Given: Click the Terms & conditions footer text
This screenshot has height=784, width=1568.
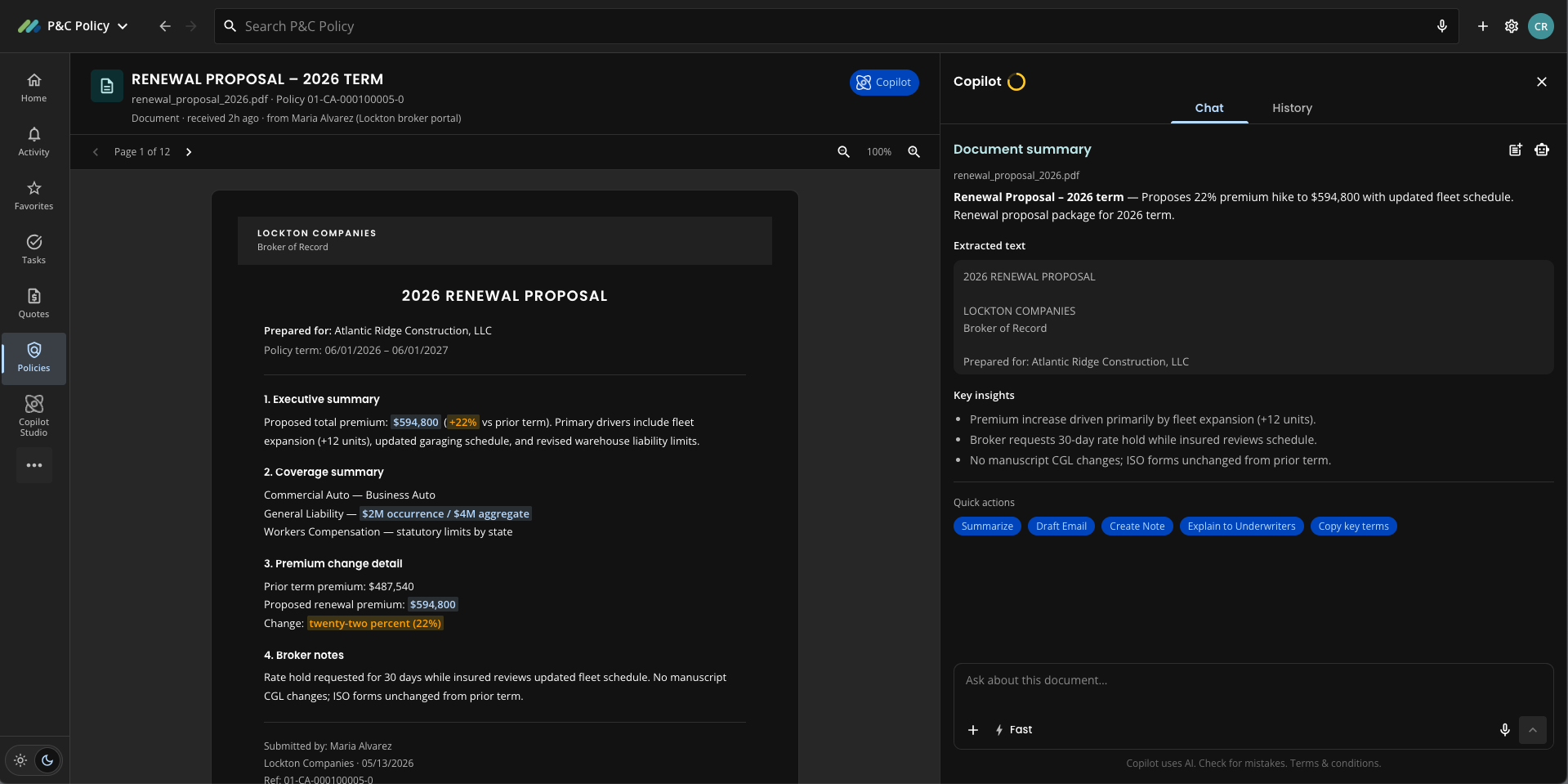Looking at the screenshot, I should (1335, 764).
